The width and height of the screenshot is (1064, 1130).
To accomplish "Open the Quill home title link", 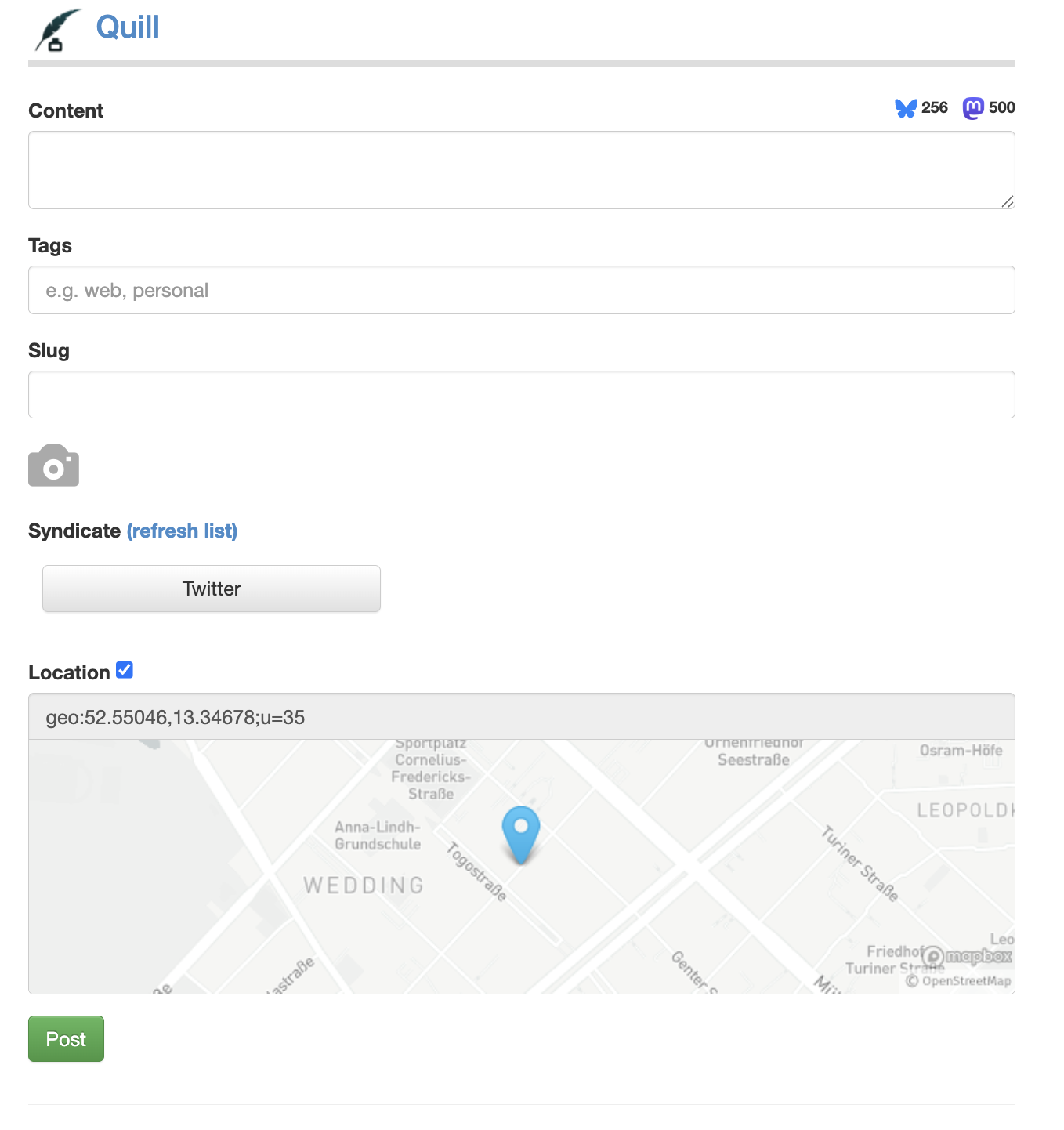I will pos(127,27).
